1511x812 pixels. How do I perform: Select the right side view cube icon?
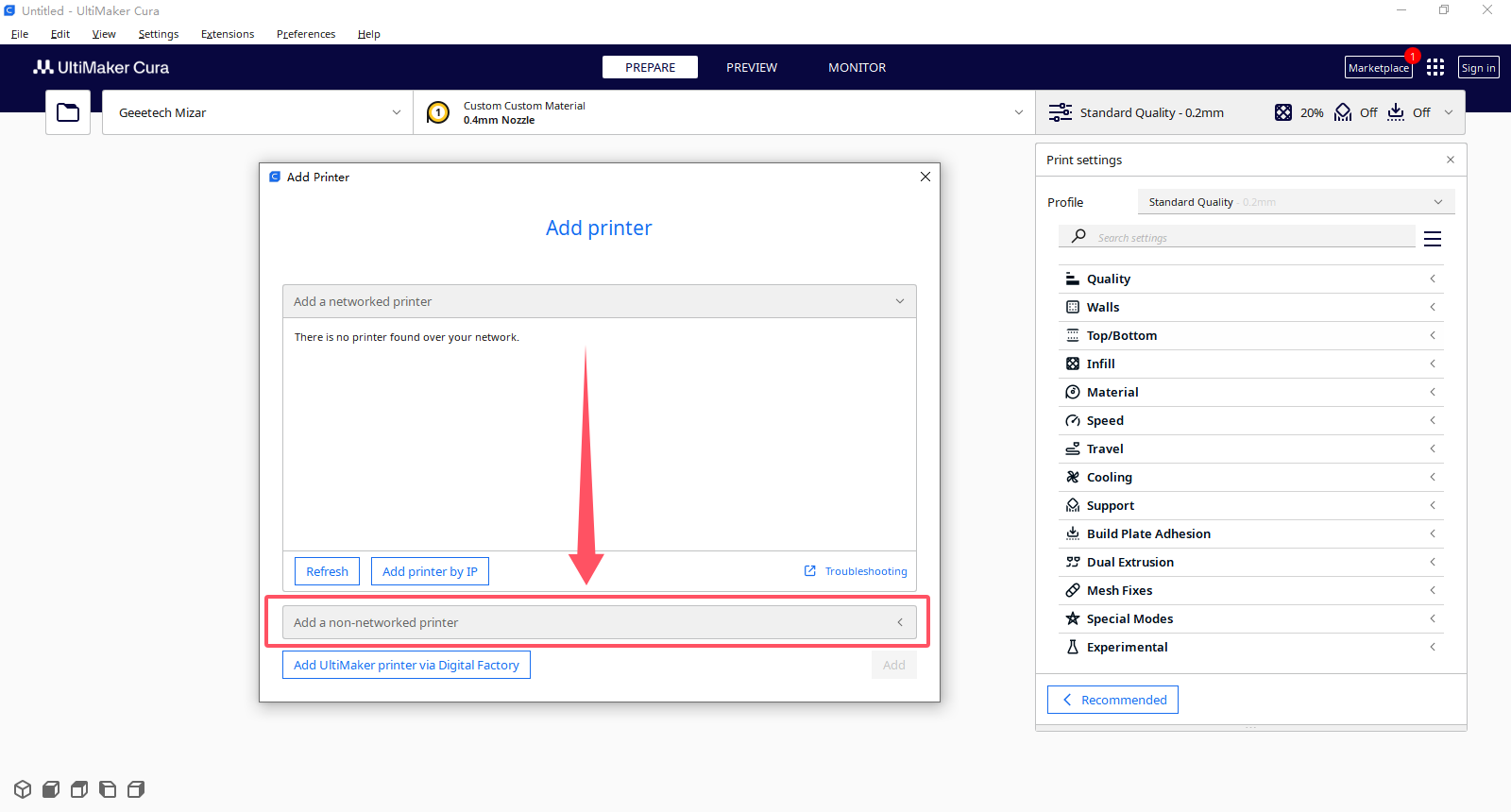point(136,789)
